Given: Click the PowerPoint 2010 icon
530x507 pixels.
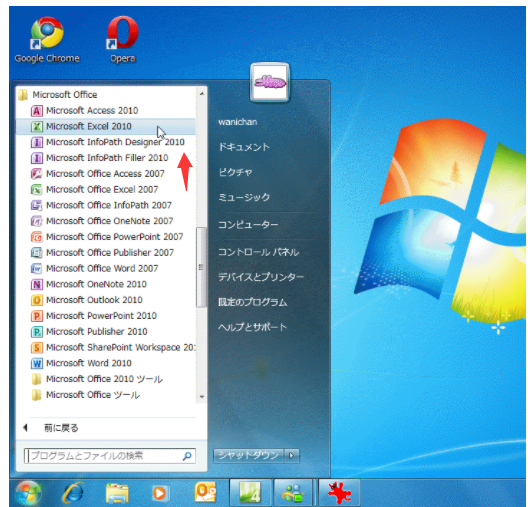Looking at the screenshot, I should click(x=37, y=316).
